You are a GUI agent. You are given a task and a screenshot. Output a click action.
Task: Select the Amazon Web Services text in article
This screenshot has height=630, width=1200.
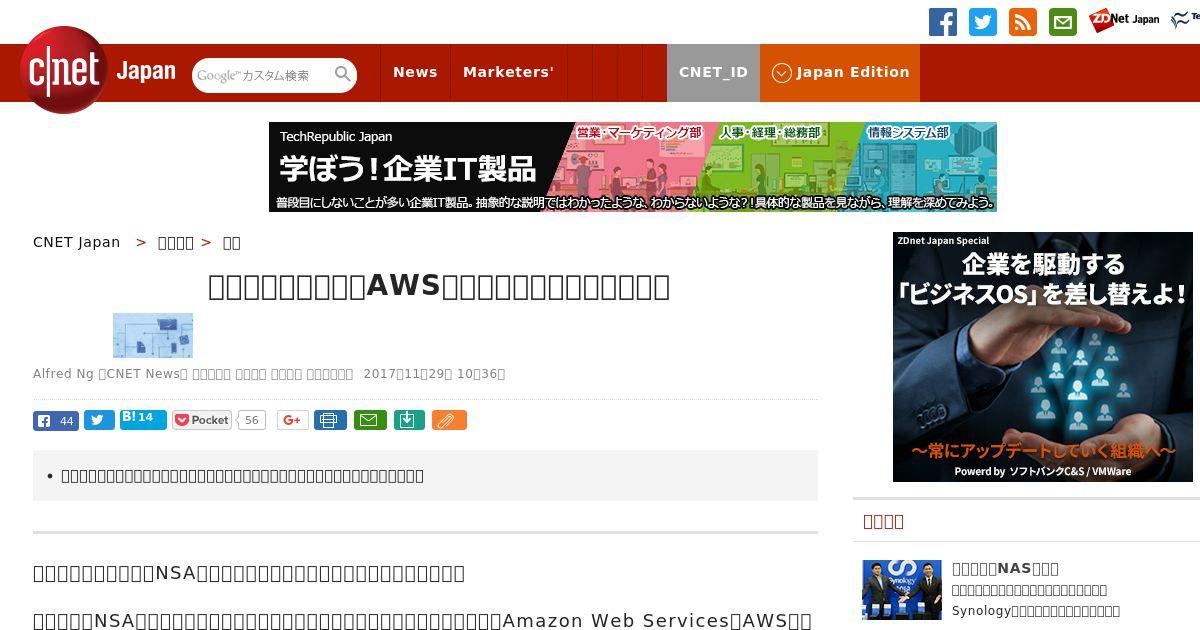tap(616, 620)
